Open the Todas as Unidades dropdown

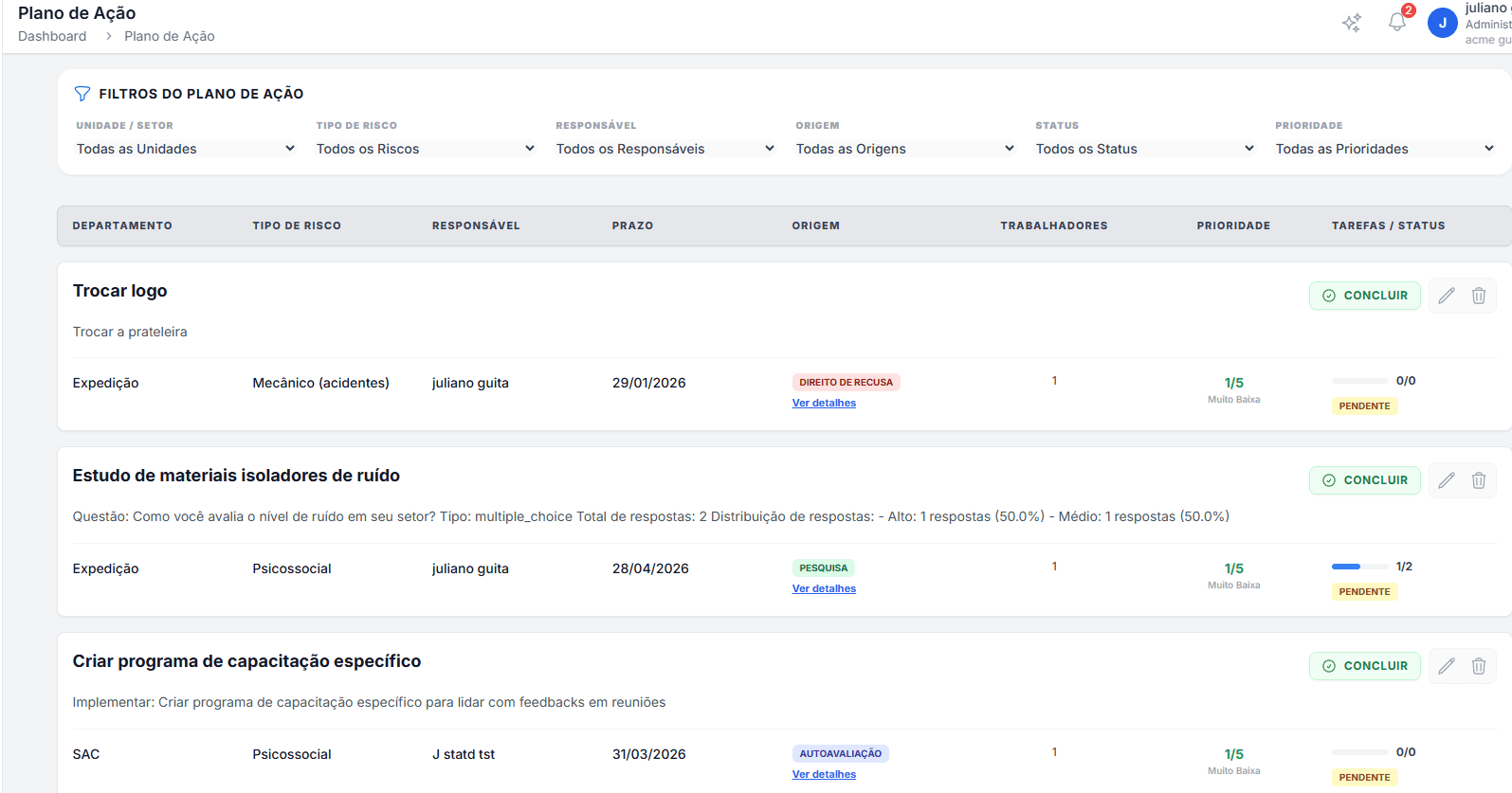(x=186, y=149)
